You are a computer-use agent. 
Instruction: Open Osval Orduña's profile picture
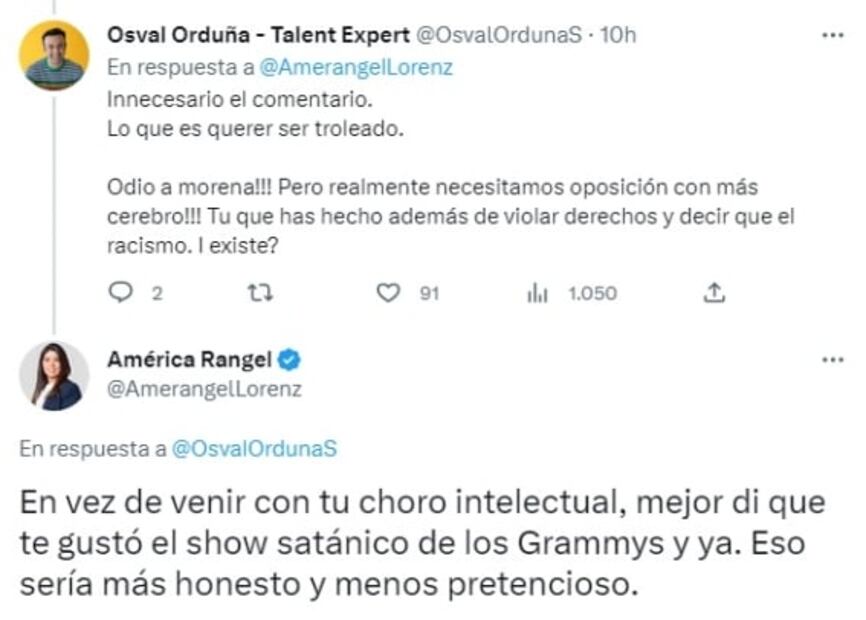[54, 56]
